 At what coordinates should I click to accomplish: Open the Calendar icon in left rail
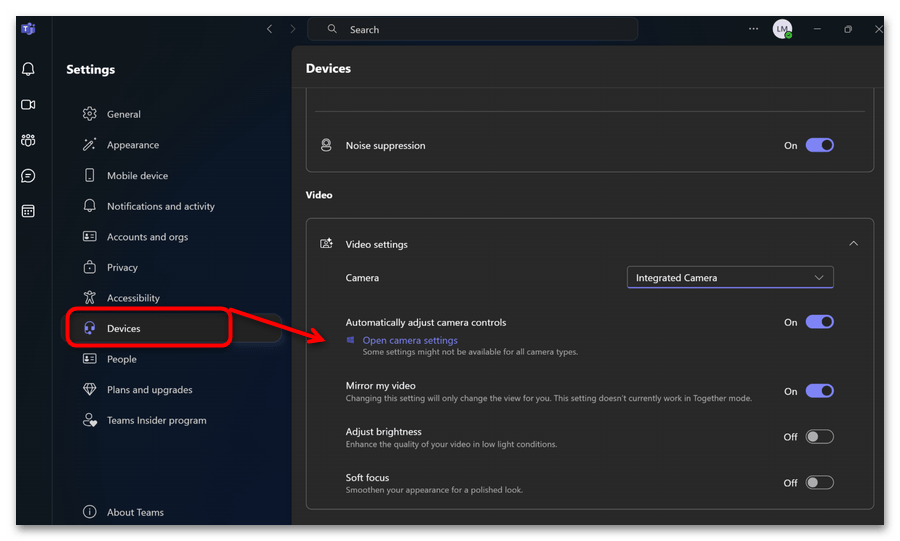coord(28,211)
